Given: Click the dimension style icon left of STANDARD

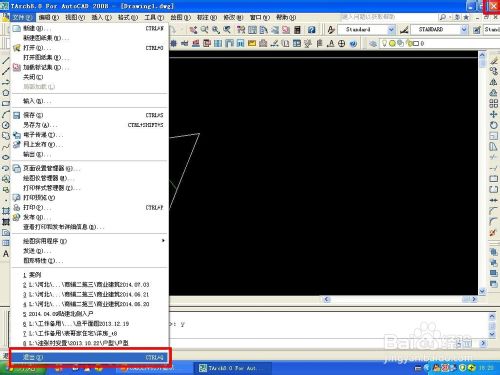Looking at the screenshot, I should (404, 30).
